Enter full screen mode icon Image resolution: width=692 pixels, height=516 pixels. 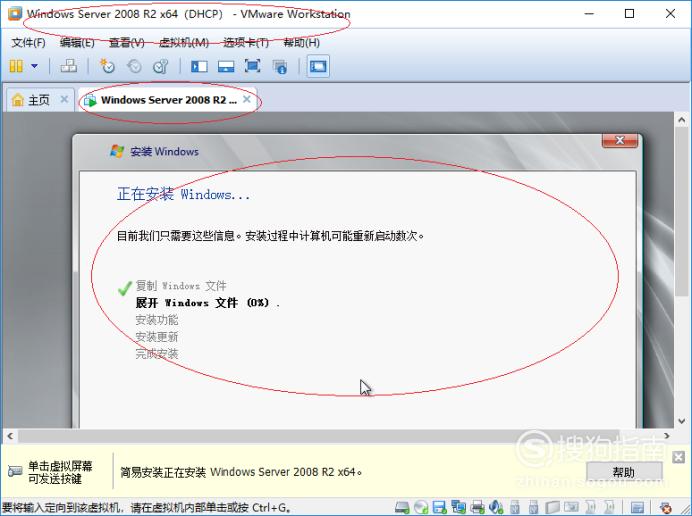[252, 66]
